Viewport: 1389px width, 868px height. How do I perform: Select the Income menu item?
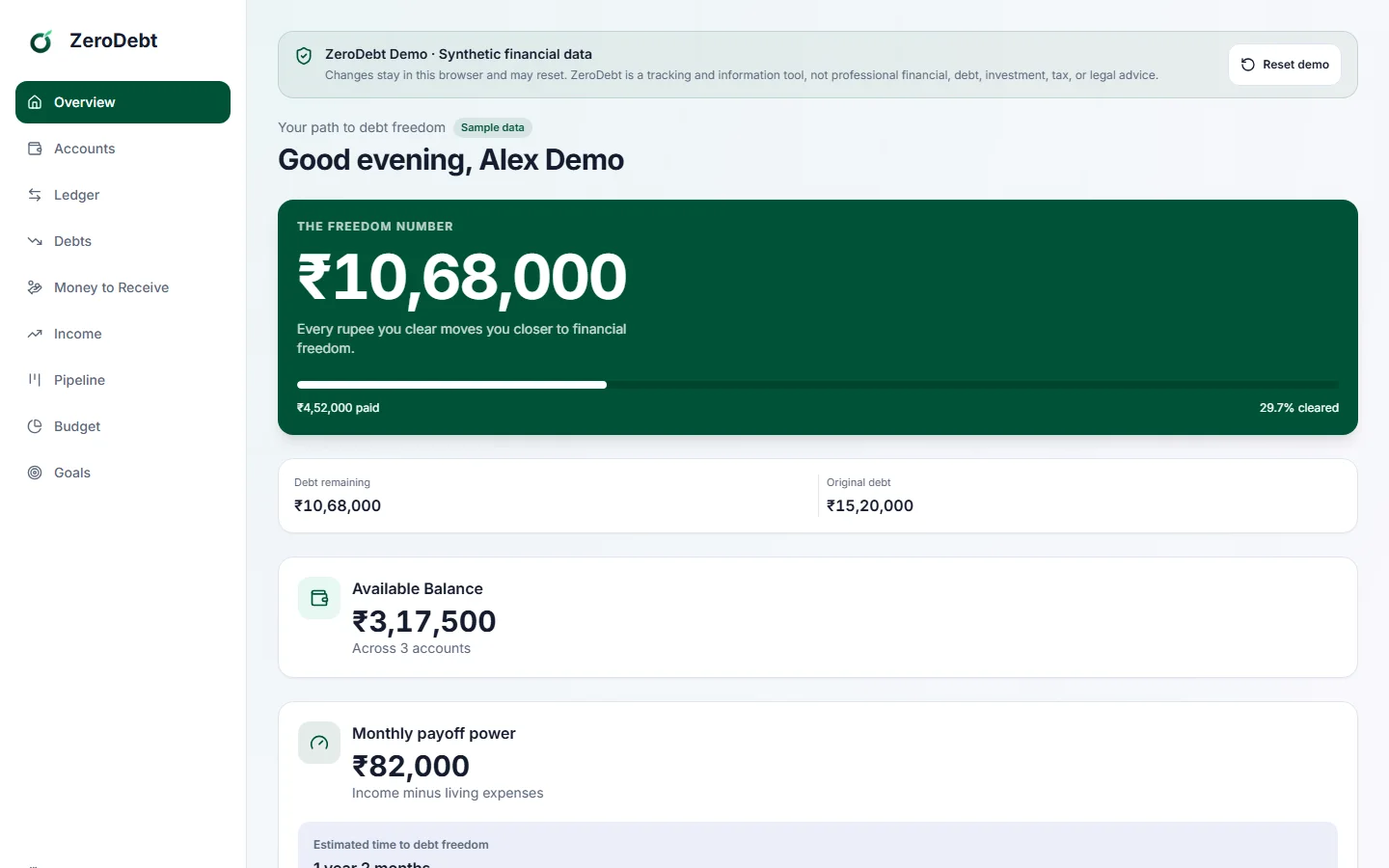[78, 334]
